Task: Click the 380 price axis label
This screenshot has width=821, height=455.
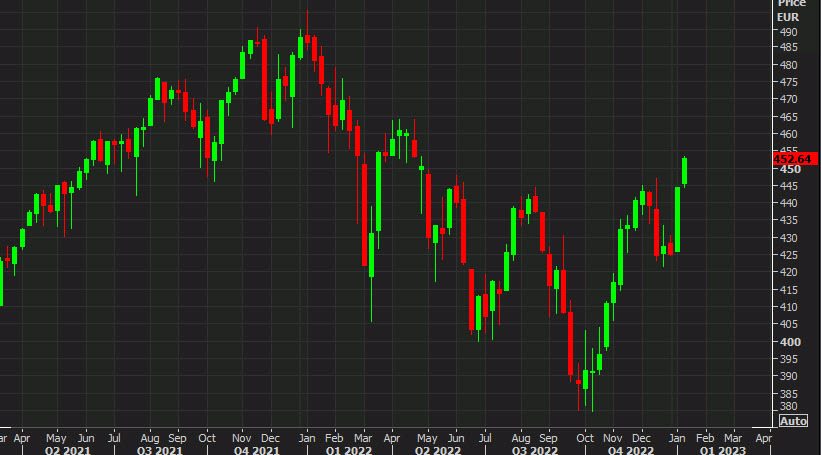Action: (x=789, y=406)
